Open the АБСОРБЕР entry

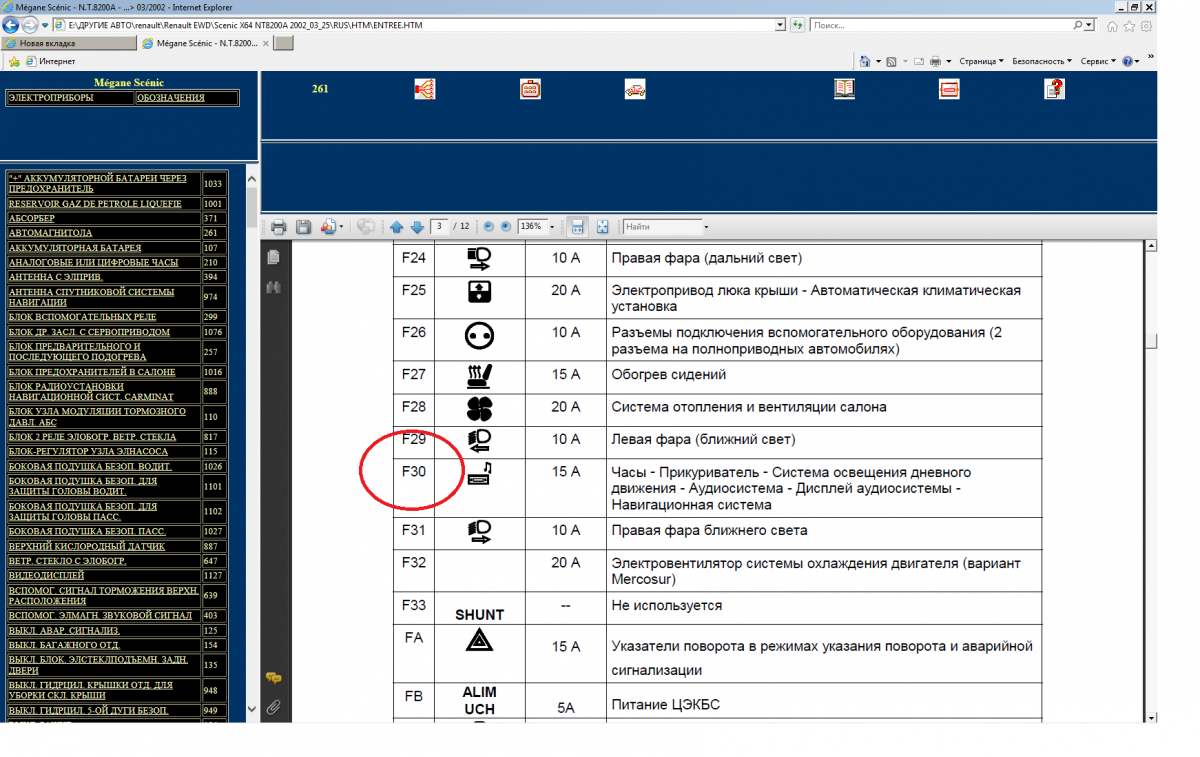pos(31,218)
